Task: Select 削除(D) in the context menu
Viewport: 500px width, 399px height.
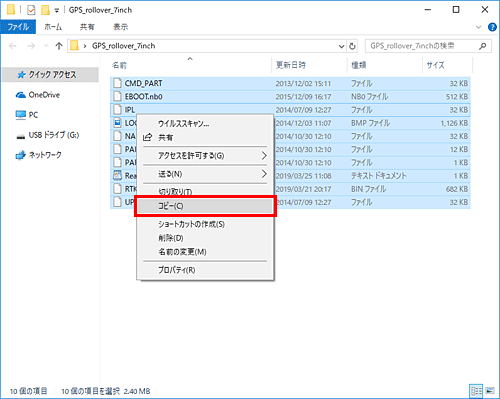Action: (171, 238)
